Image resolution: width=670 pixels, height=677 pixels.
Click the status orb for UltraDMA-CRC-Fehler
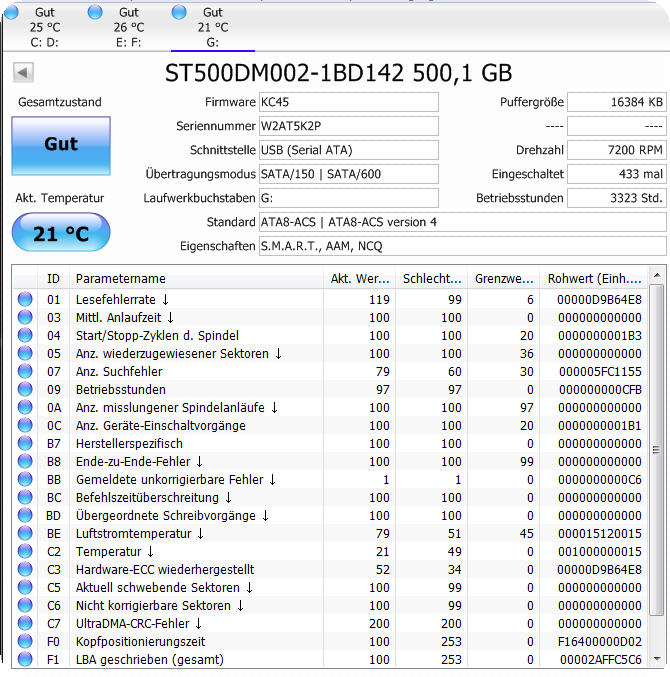[25, 624]
